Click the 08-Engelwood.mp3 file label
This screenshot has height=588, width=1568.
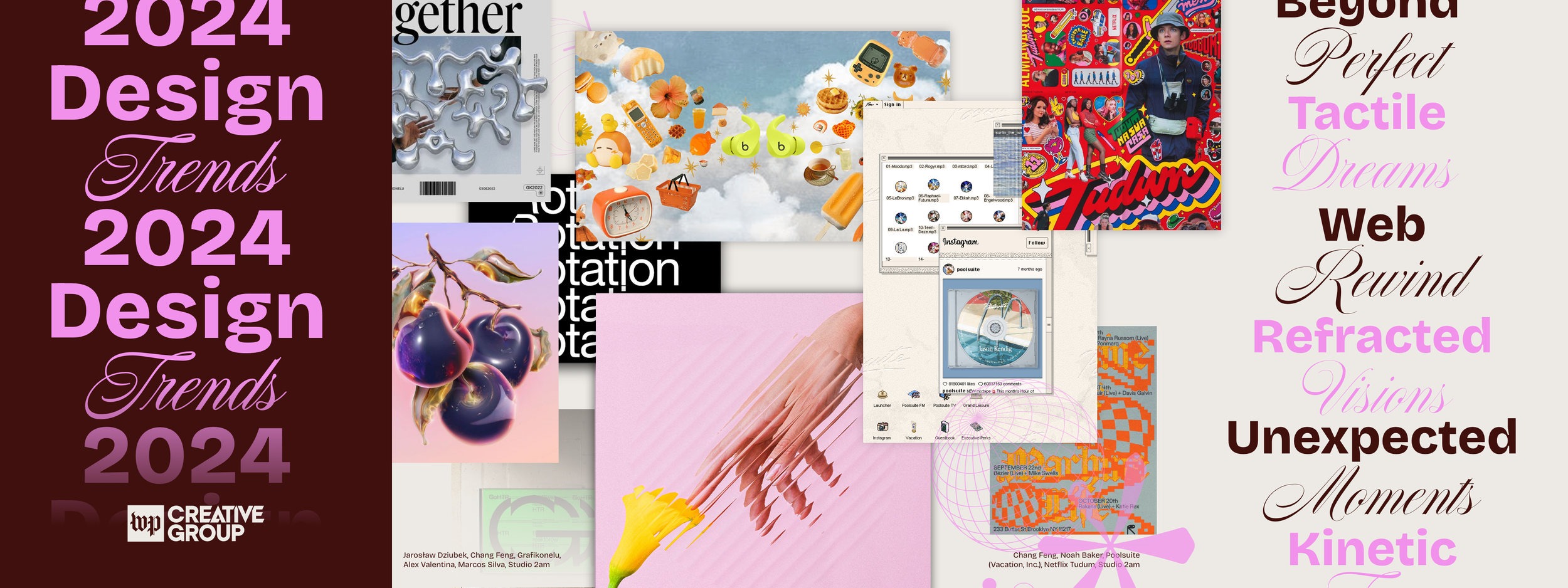(999, 198)
